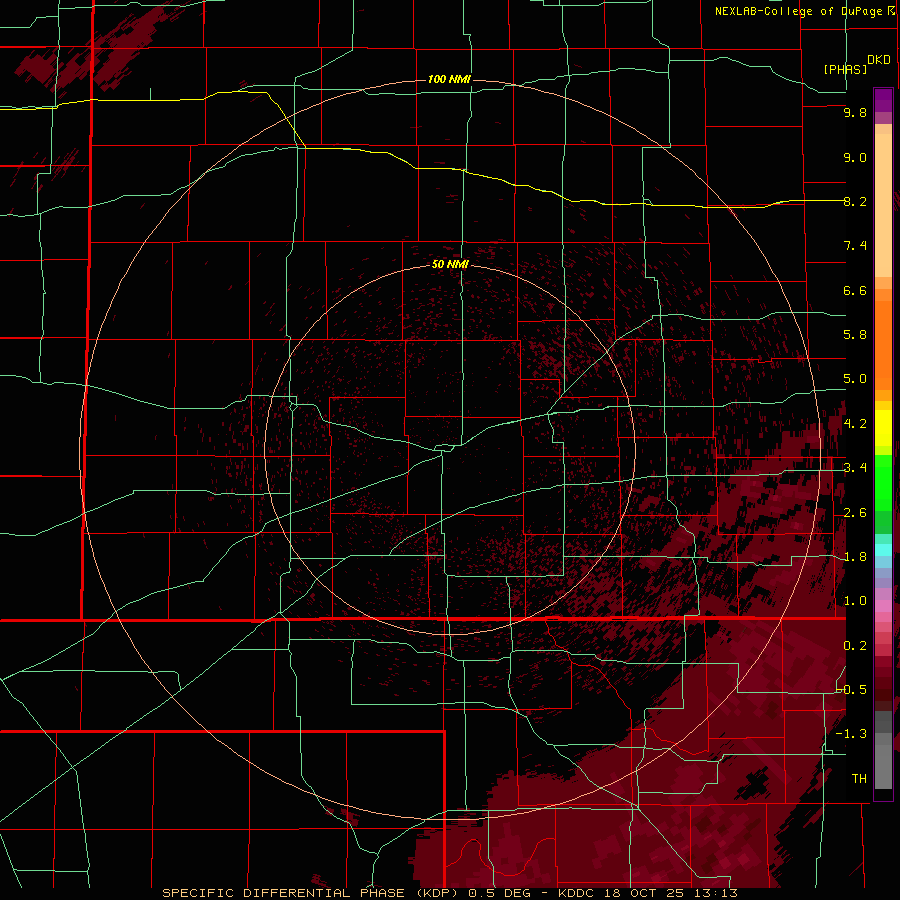Click the peach segment of the color bar
Image resolution: width=900 pixels, height=900 pixels.
tap(883, 205)
